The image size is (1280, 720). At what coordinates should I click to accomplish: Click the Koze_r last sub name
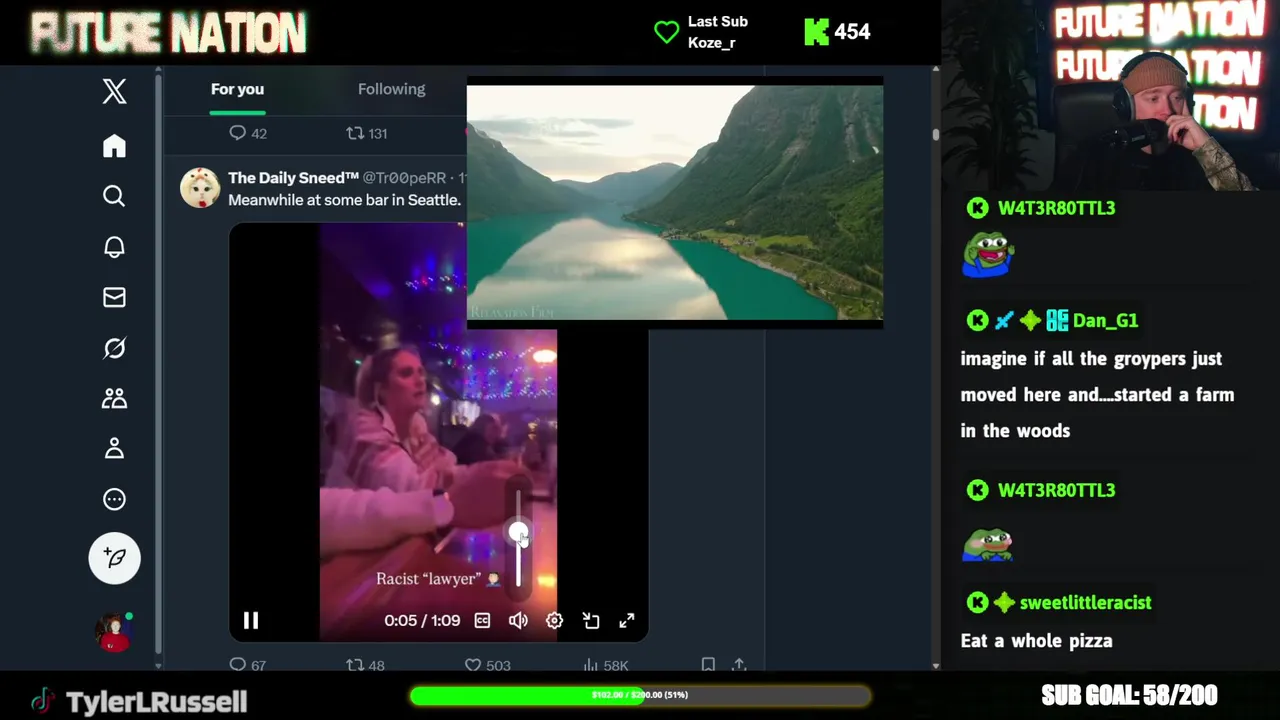point(711,43)
